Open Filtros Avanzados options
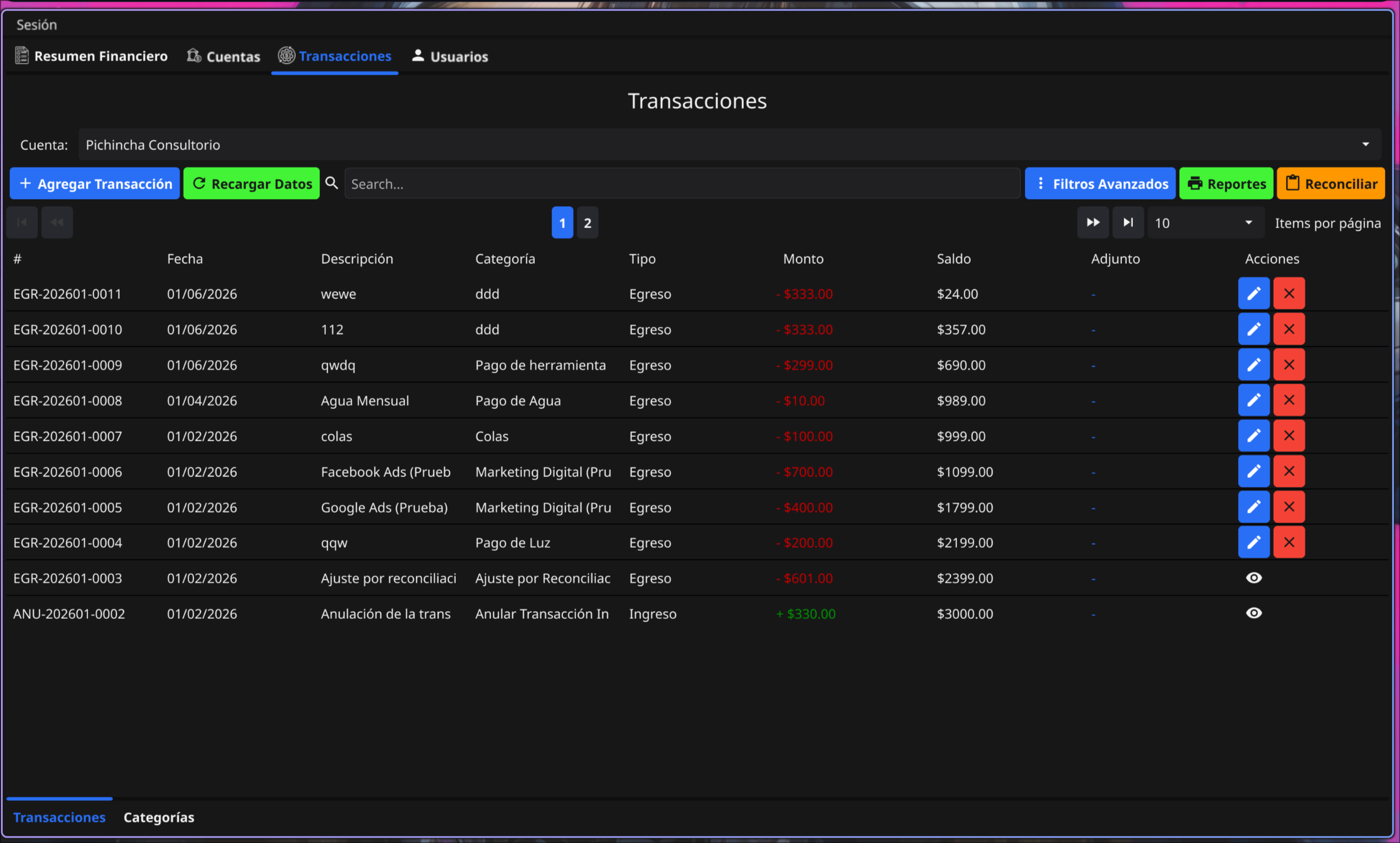Screen dimensions: 1400x843 point(1099,184)
